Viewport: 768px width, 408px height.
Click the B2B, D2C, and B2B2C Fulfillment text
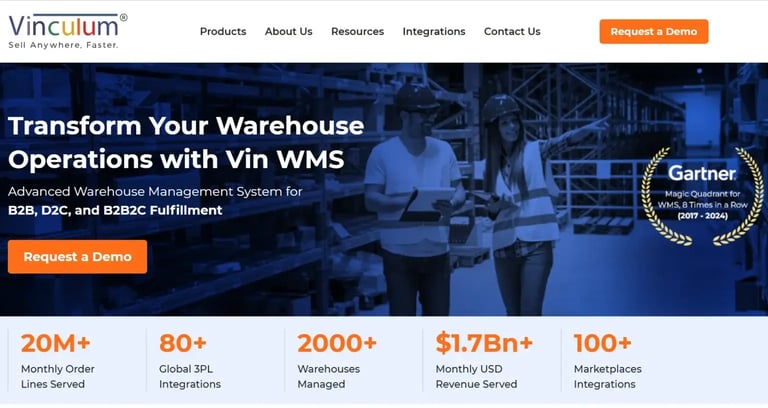click(x=115, y=210)
